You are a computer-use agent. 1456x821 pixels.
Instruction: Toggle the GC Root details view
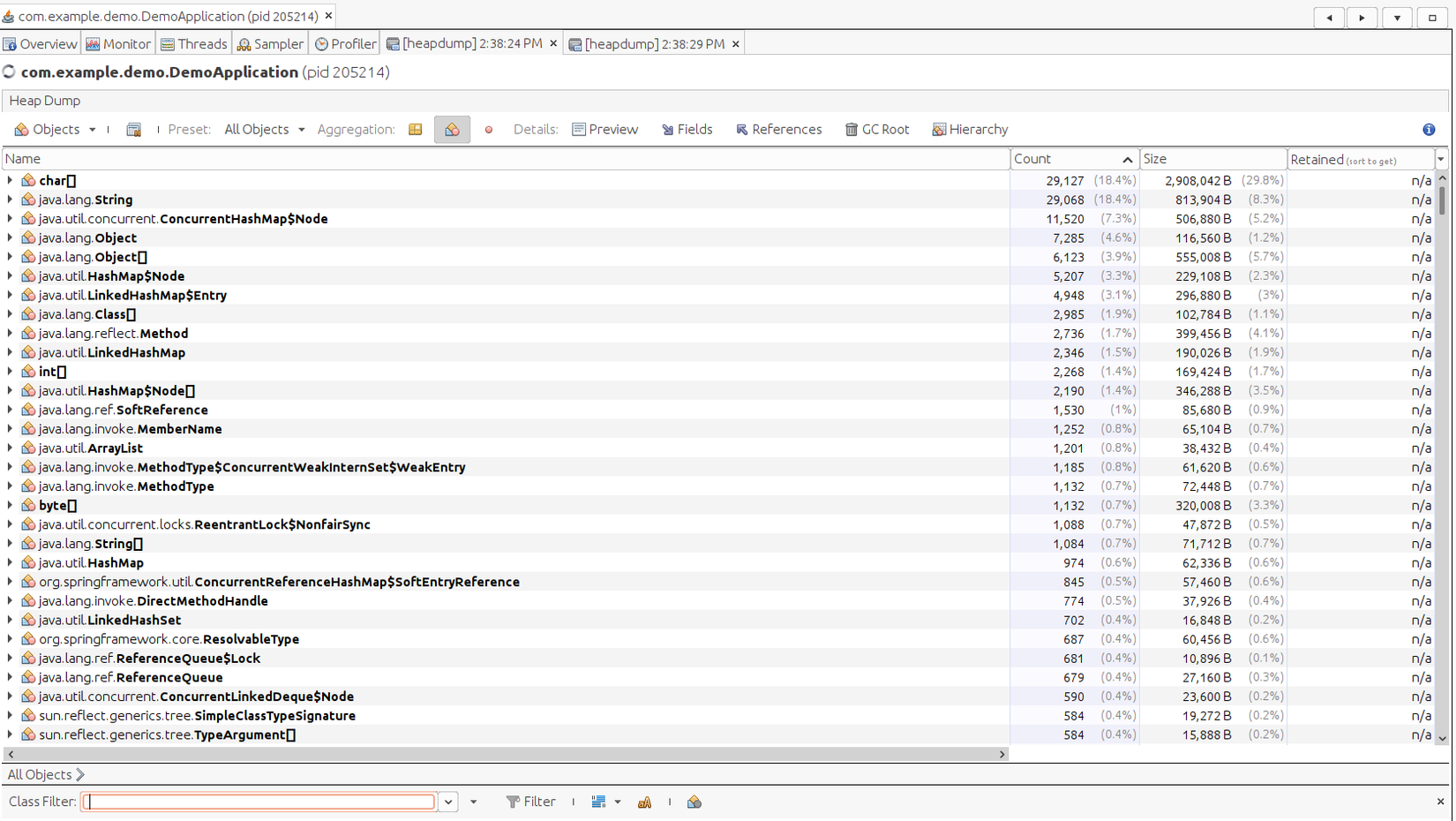click(877, 130)
